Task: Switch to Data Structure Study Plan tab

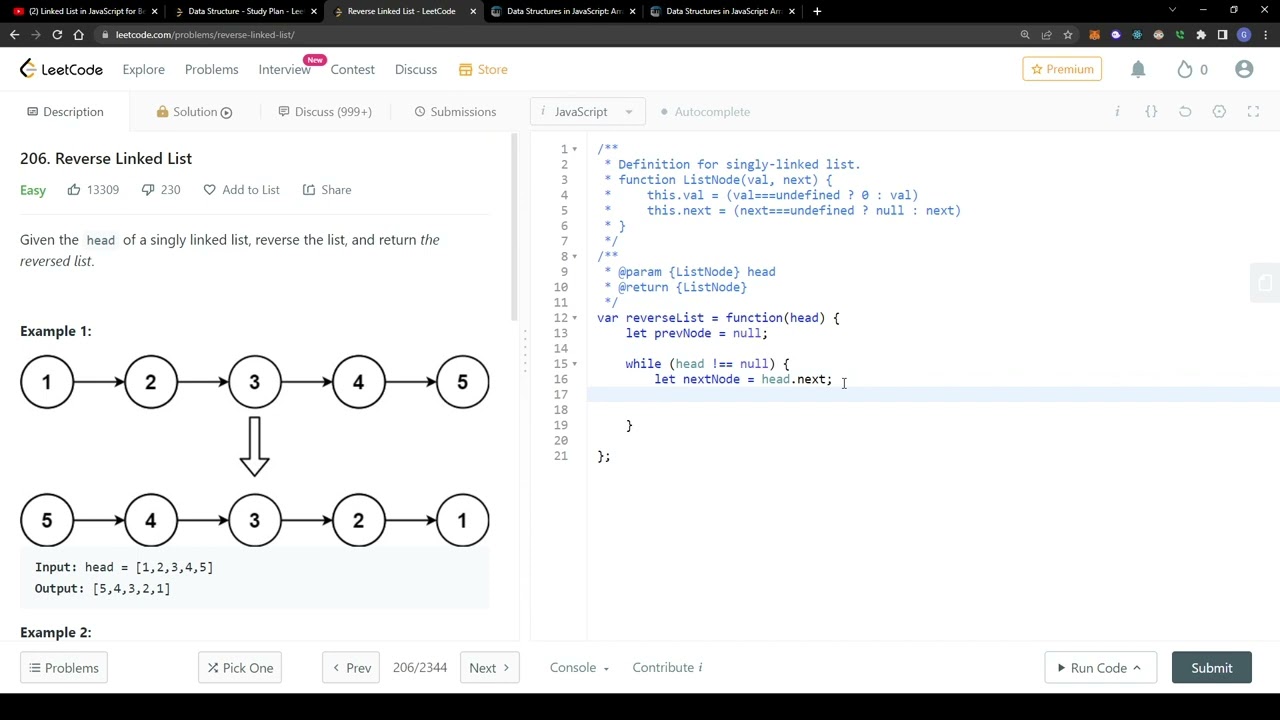Action: click(244, 11)
